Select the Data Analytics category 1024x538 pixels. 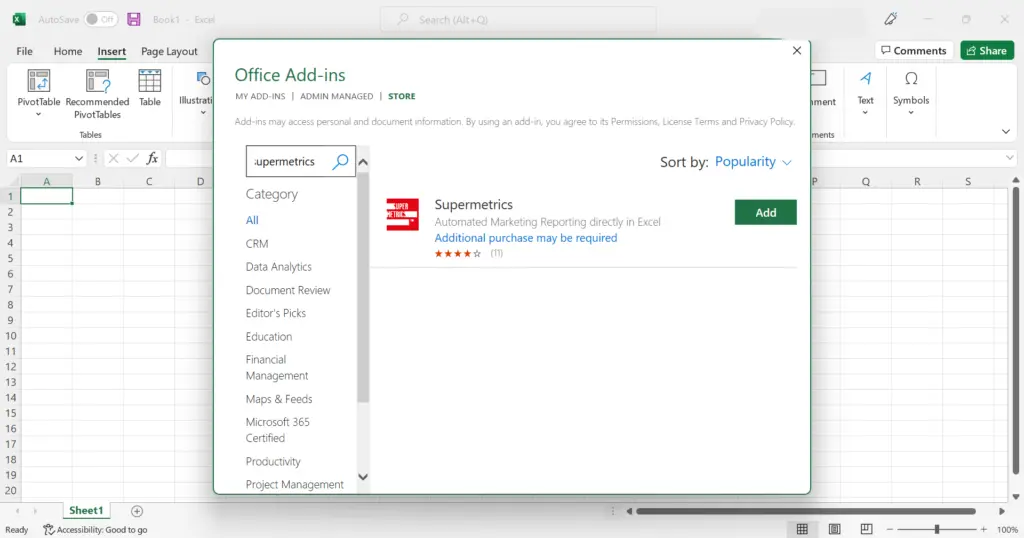click(279, 266)
